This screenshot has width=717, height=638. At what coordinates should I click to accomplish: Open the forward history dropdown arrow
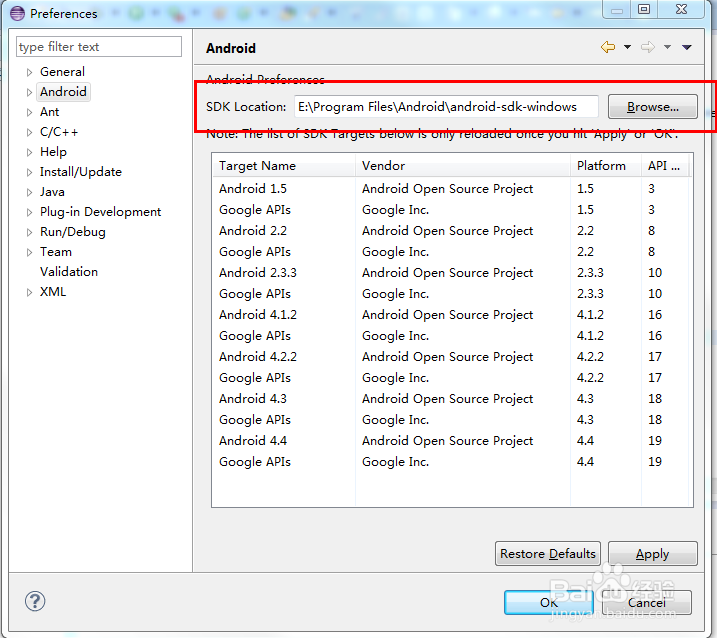pos(668,47)
